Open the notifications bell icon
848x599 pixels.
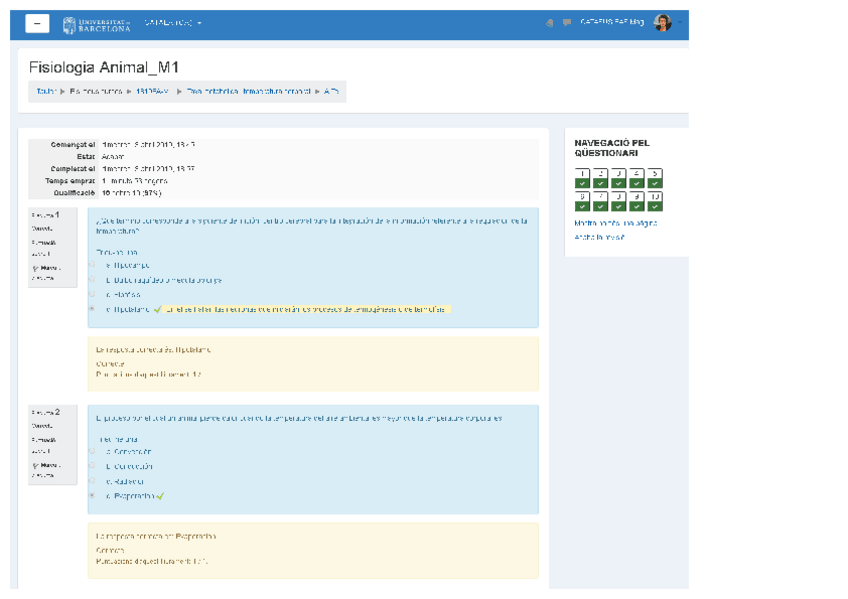[x=549, y=23]
